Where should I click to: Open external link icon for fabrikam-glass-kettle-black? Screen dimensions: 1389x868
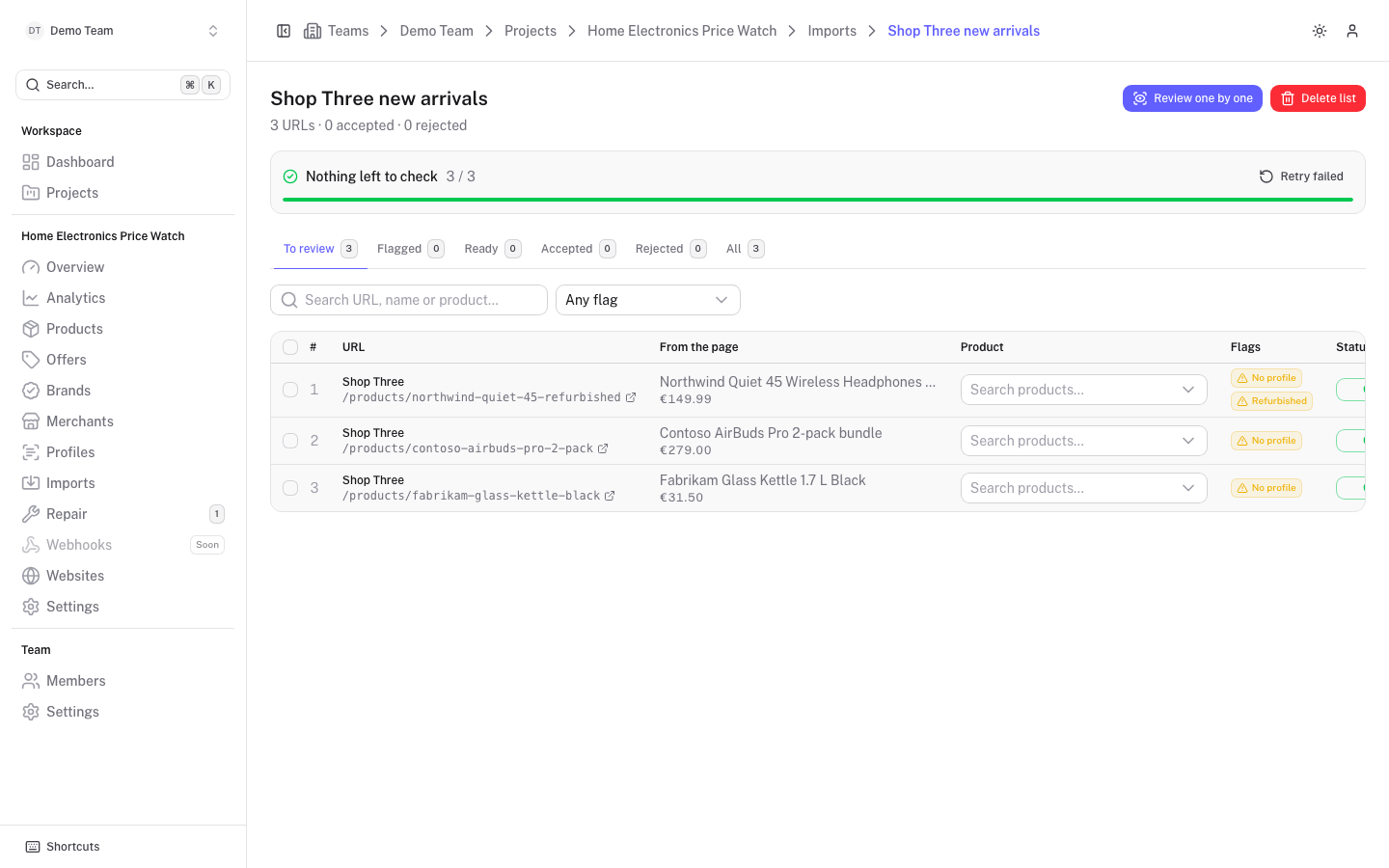tap(610, 496)
